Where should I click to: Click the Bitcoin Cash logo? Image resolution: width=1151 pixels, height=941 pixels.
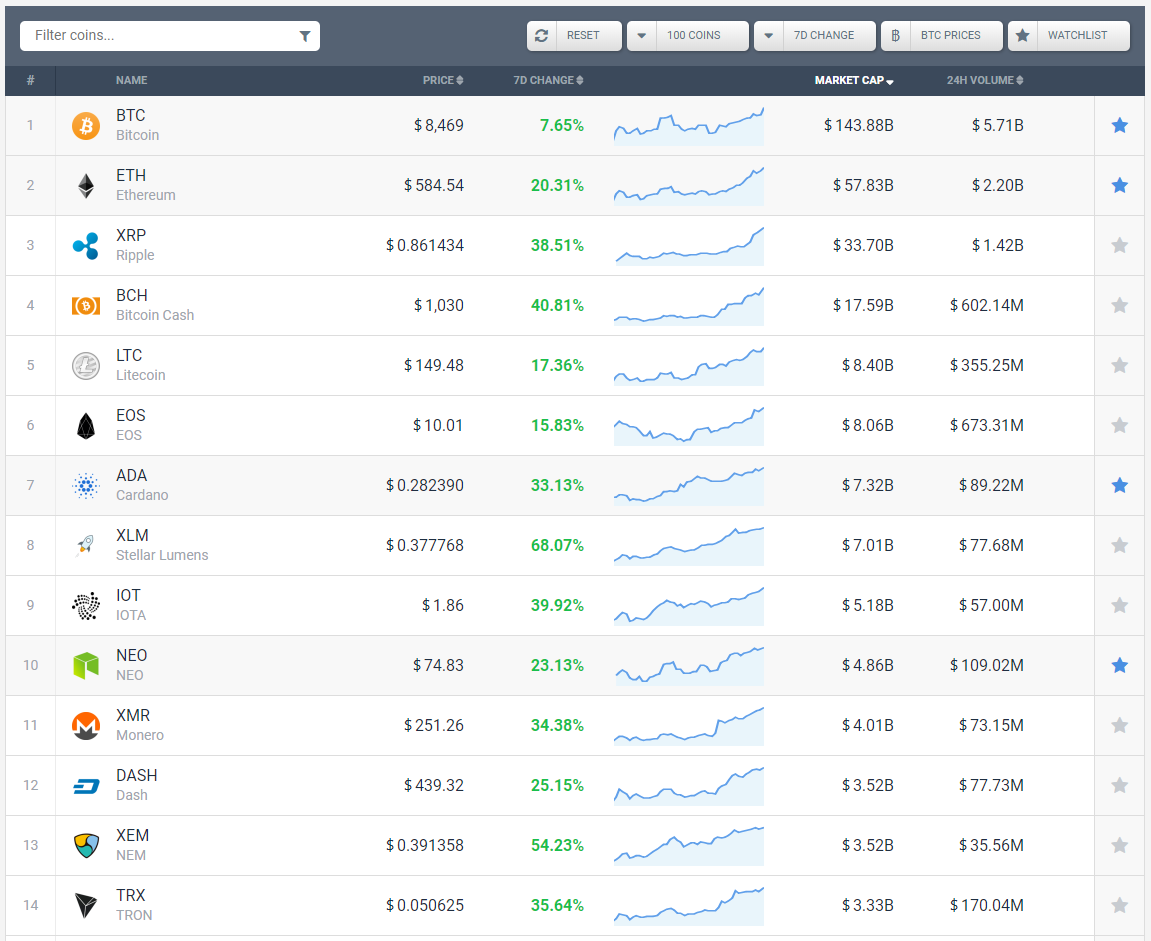86,305
